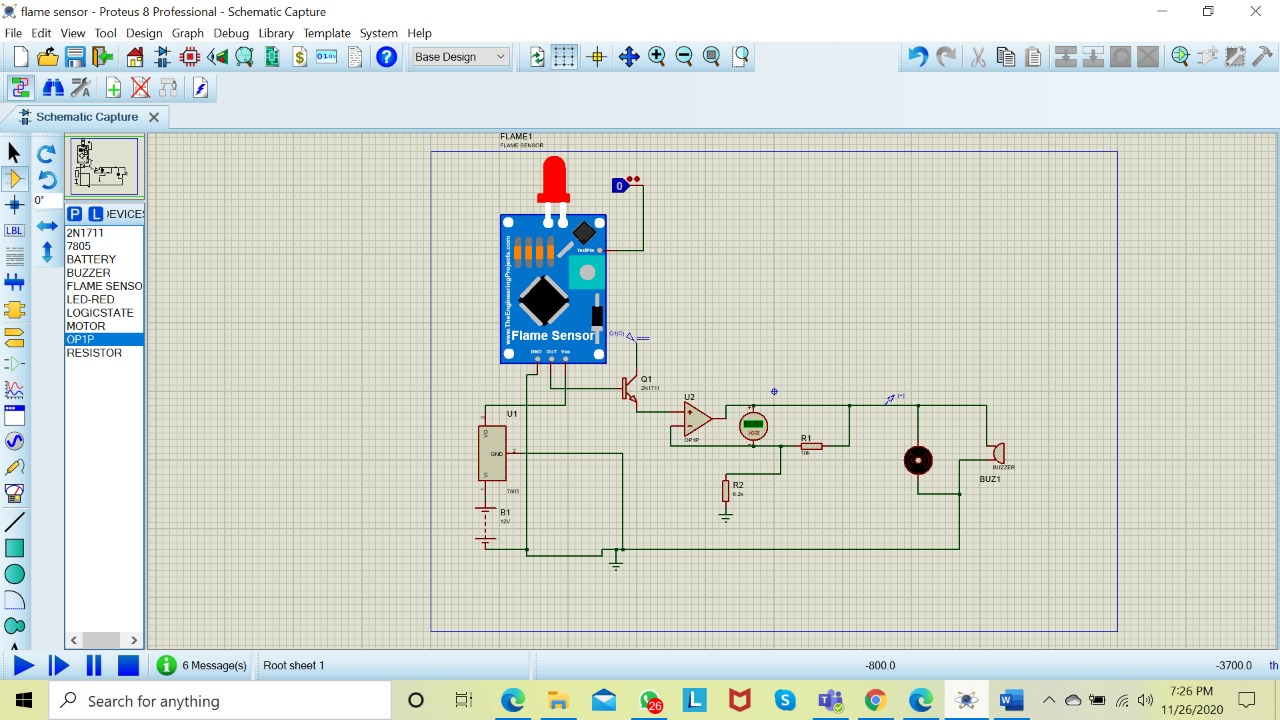Pause the running simulation
Screen dimensions: 1280x720
94,665
